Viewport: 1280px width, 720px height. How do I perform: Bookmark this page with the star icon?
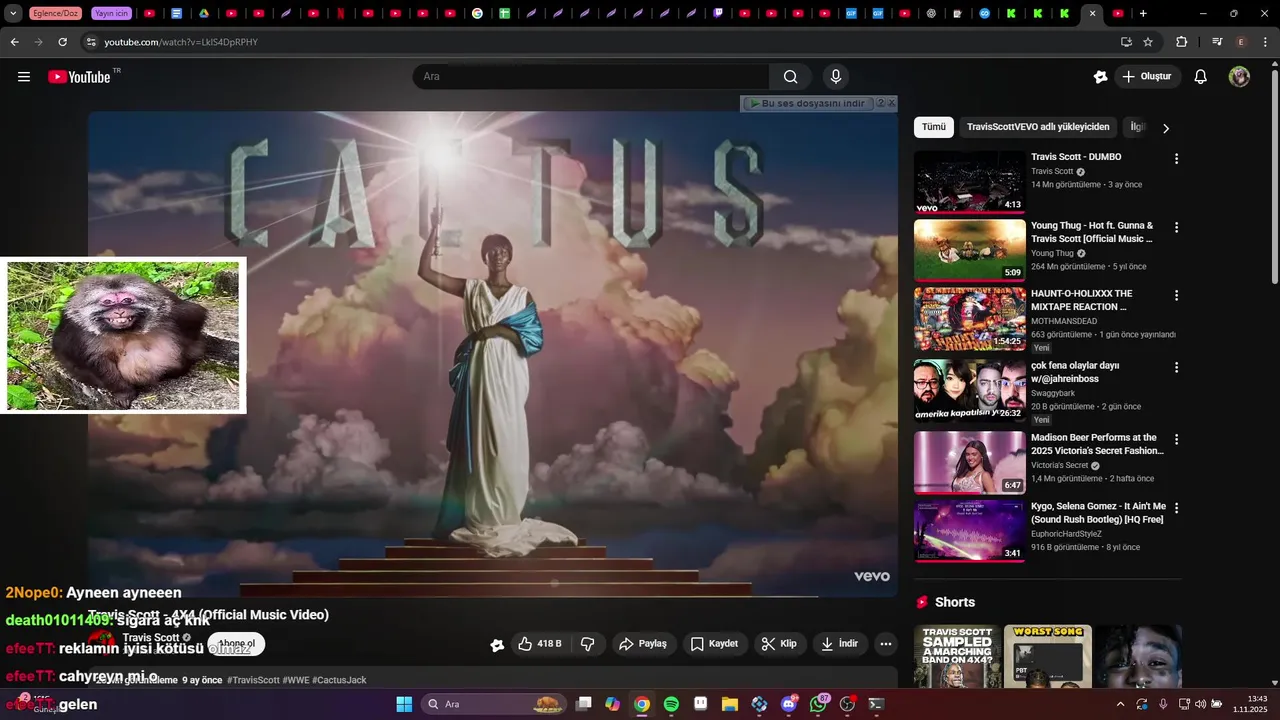[x=1148, y=42]
